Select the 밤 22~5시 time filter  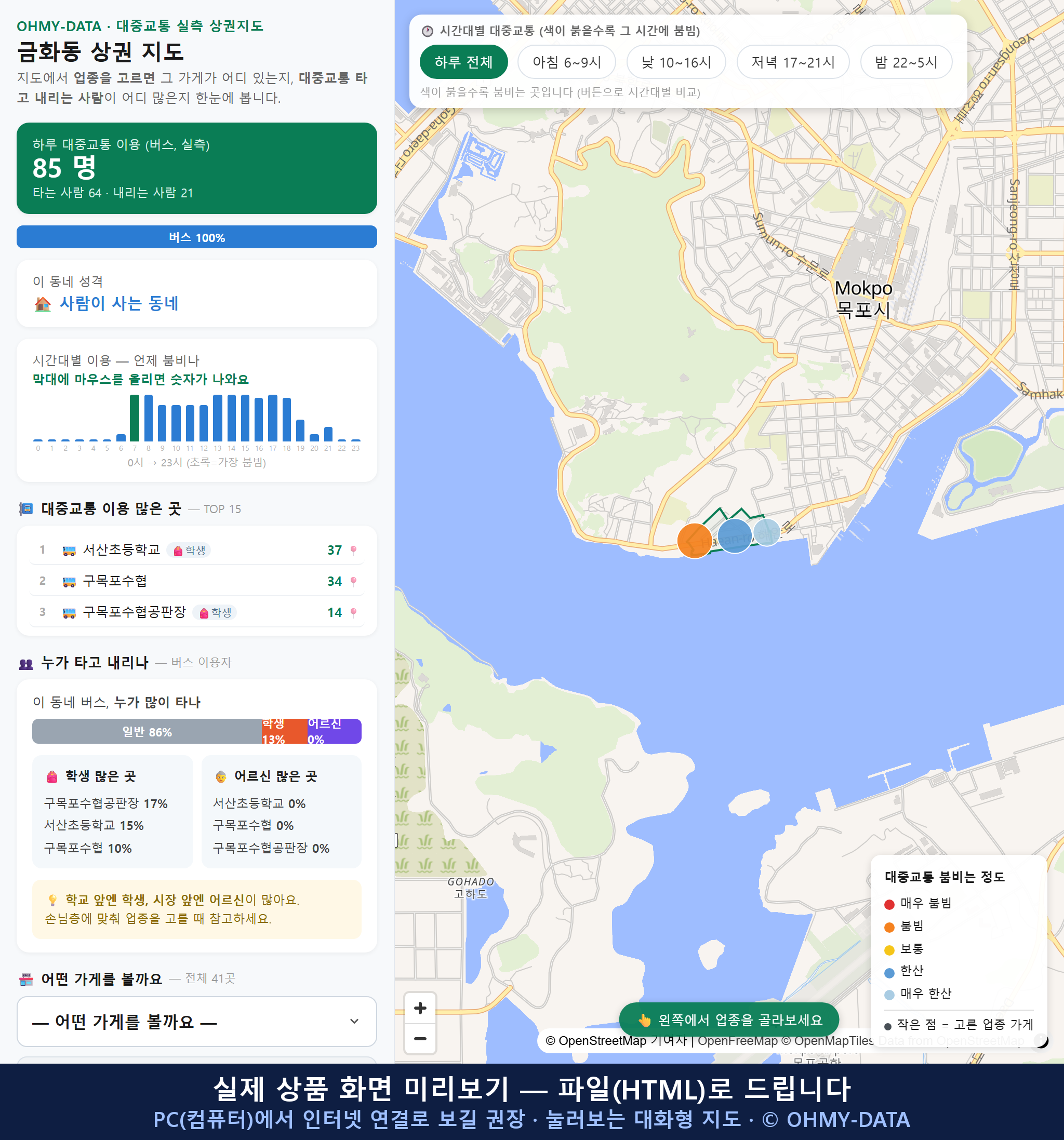point(906,62)
